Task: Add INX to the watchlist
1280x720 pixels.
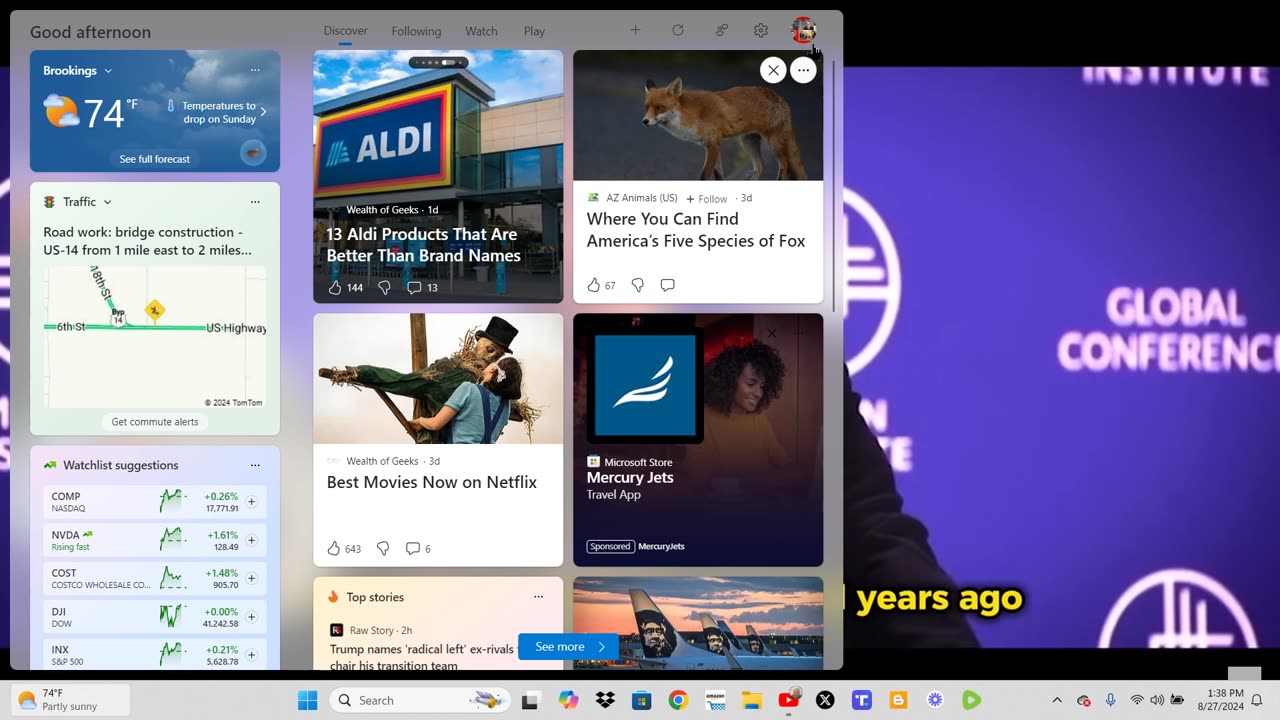Action: [251, 655]
